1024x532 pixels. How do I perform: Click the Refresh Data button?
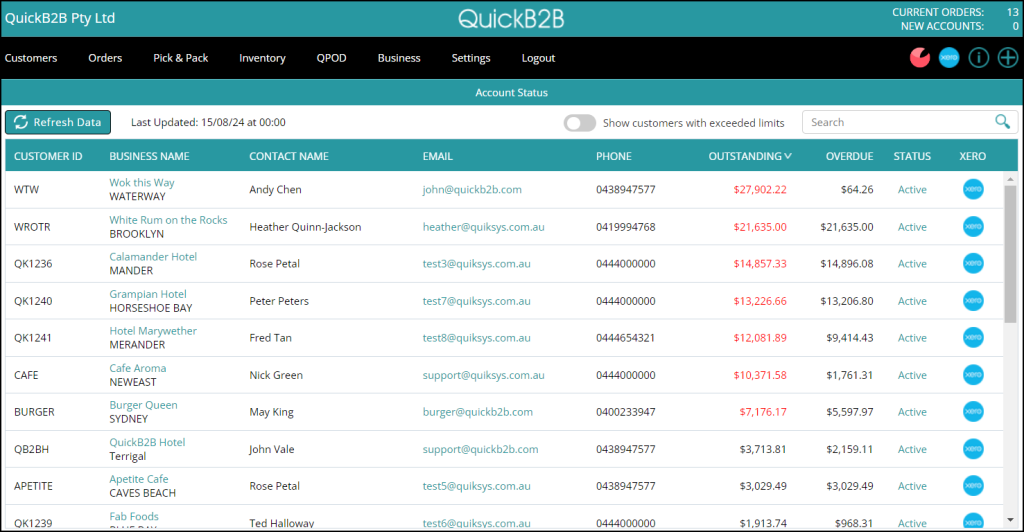pos(58,122)
